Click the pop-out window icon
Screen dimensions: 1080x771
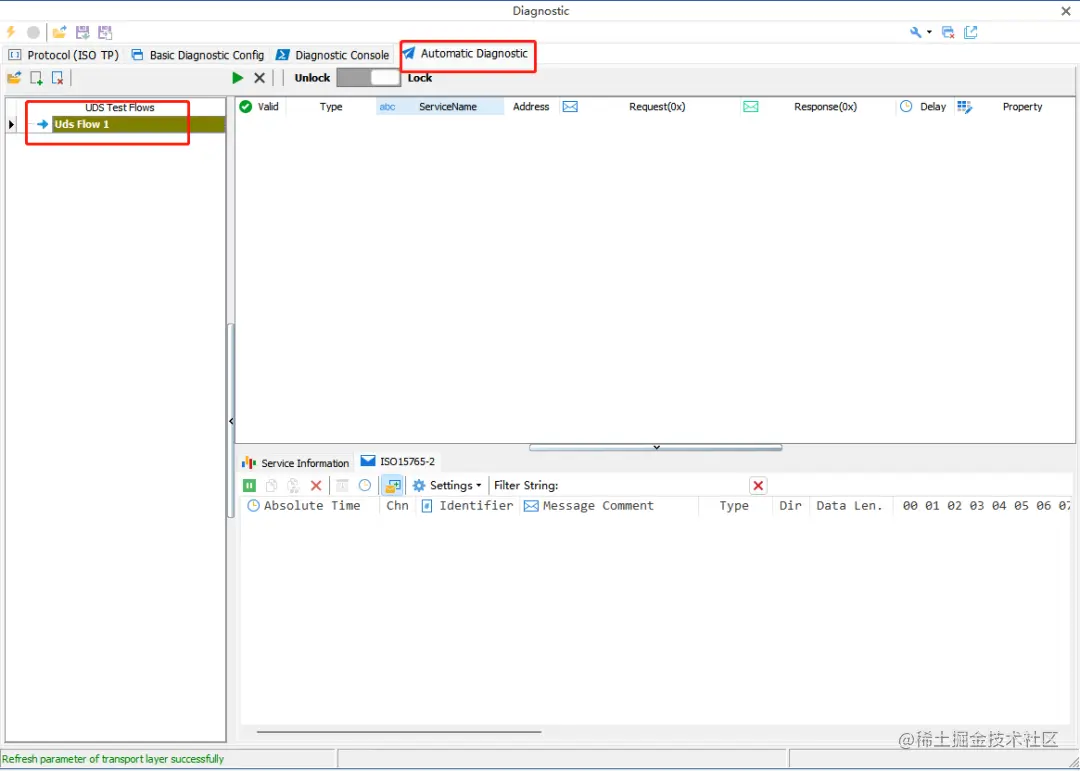[970, 32]
